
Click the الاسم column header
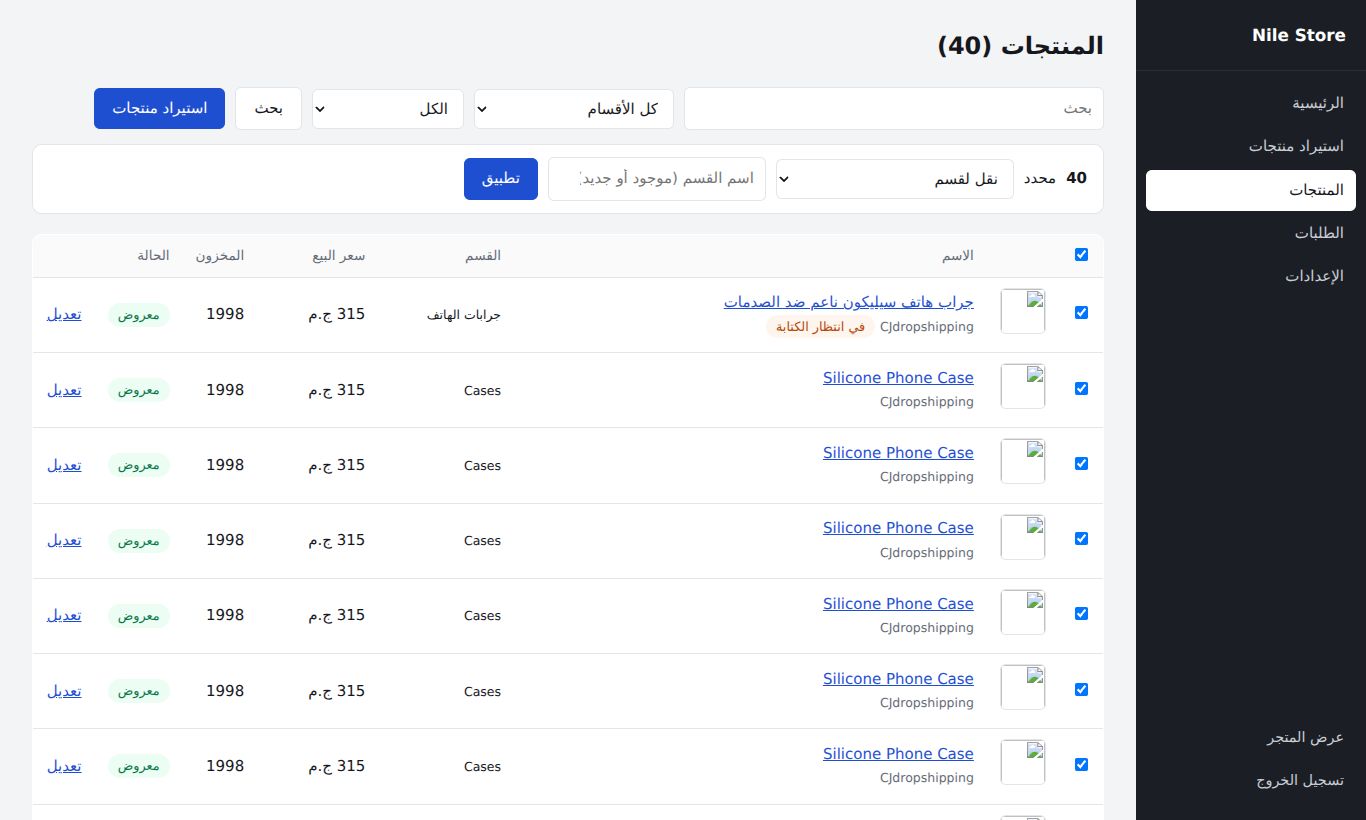[x=958, y=256]
